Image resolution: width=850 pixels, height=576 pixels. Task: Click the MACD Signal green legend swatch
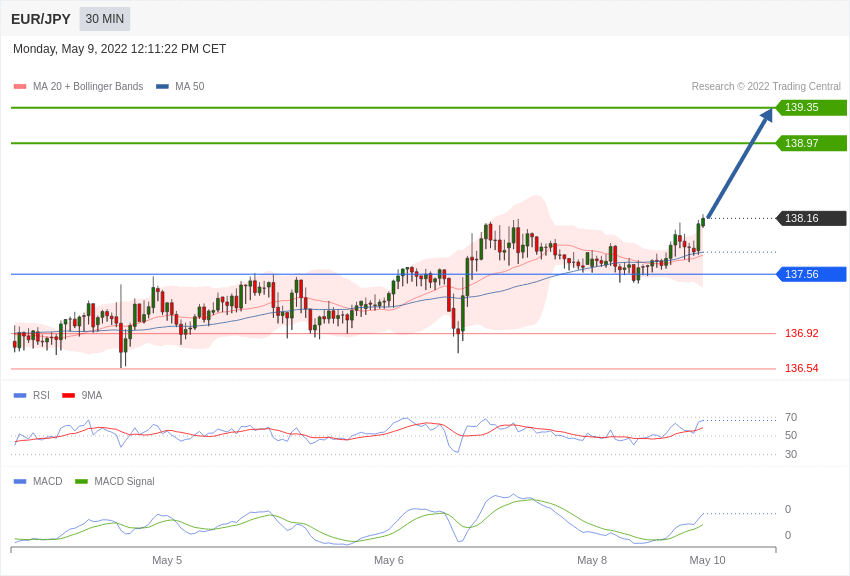tap(81, 481)
